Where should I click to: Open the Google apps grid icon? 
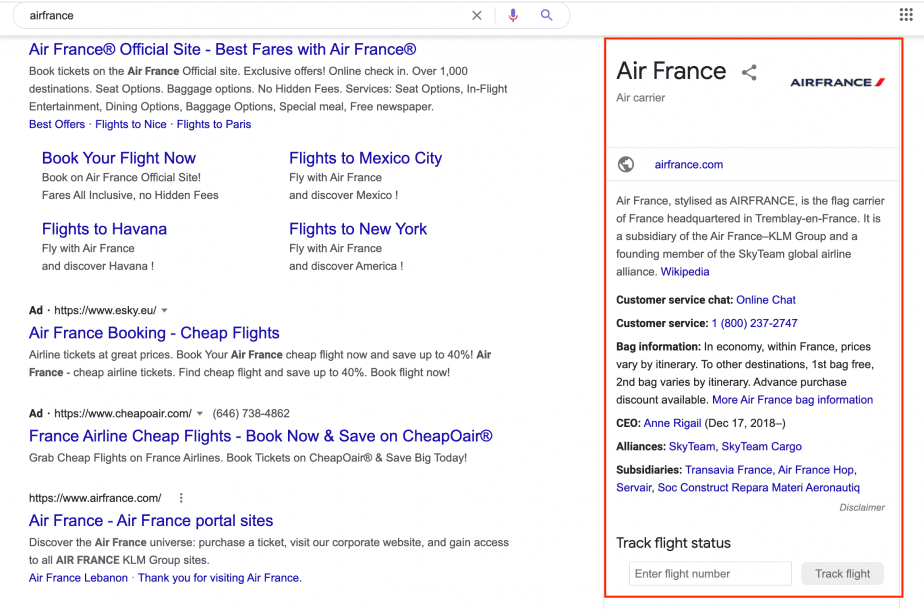pyautogui.click(x=906, y=15)
